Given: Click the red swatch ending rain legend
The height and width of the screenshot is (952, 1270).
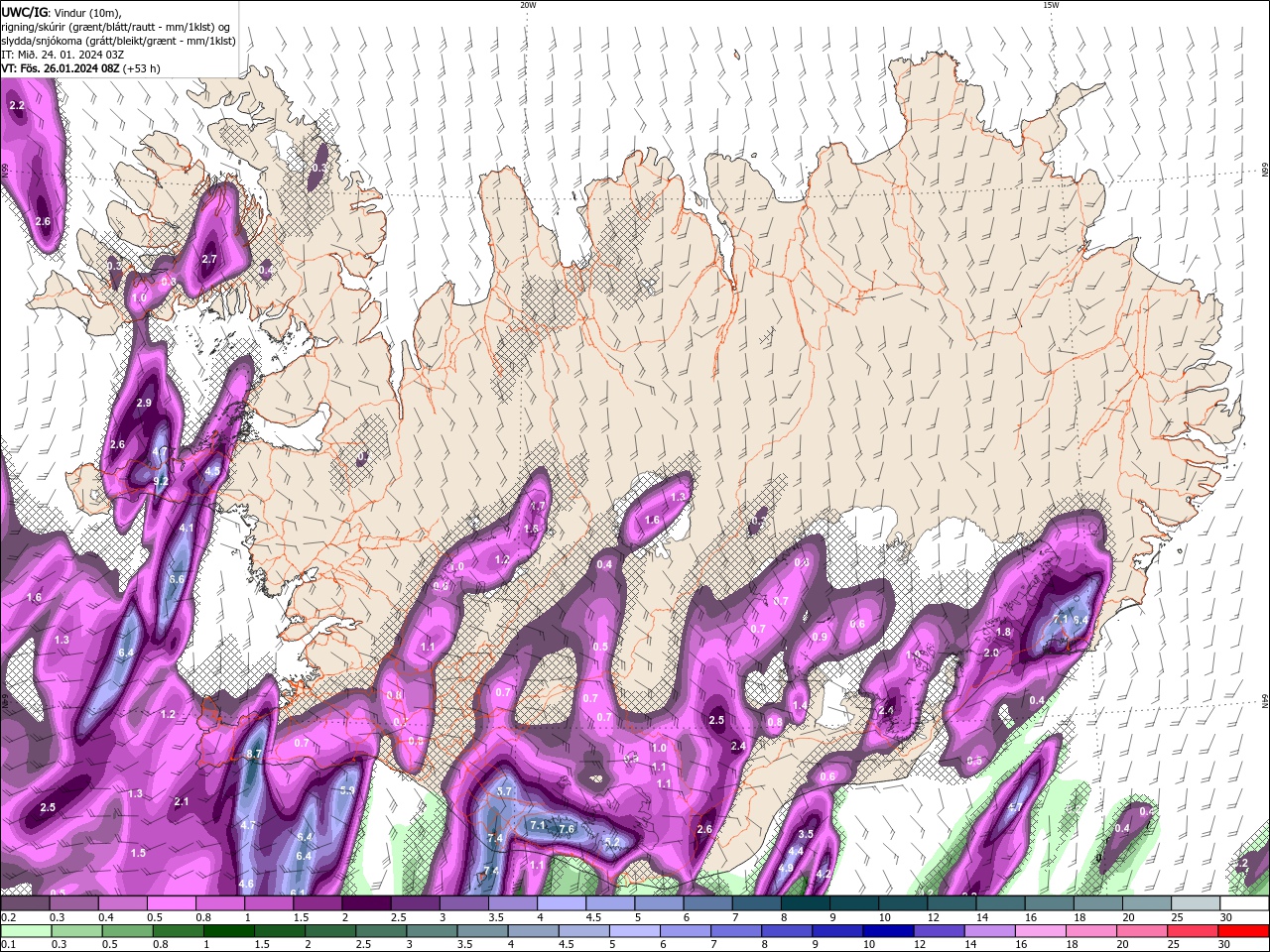Looking at the screenshot, I should tap(1243, 931).
